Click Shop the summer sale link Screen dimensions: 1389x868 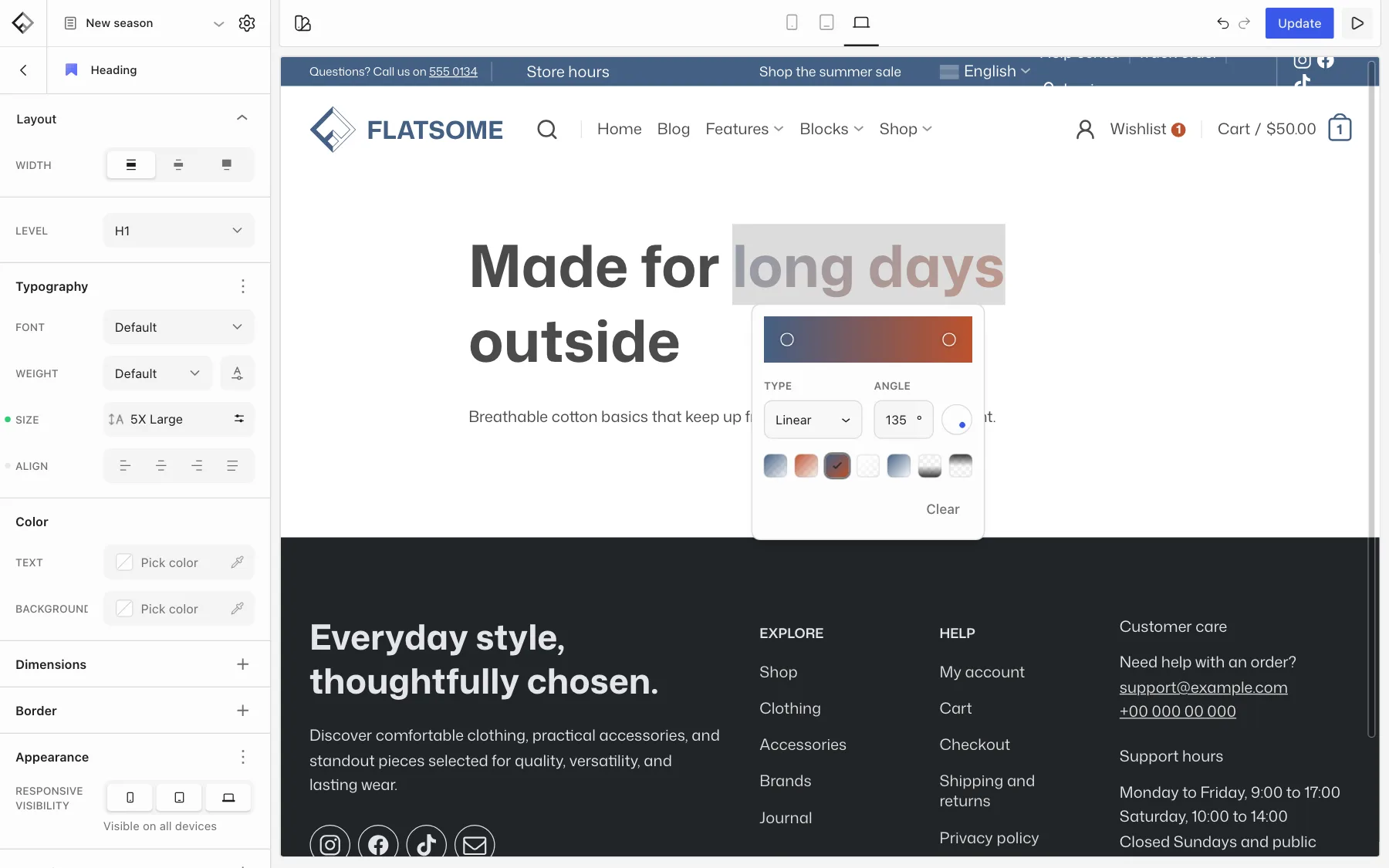click(x=830, y=72)
